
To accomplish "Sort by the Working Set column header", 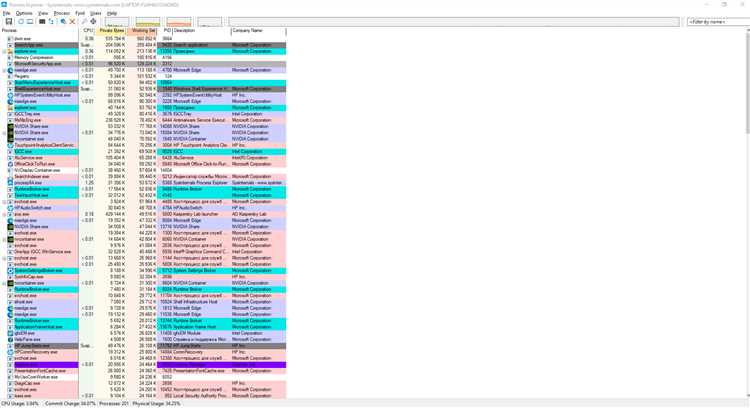I will click(x=142, y=31).
